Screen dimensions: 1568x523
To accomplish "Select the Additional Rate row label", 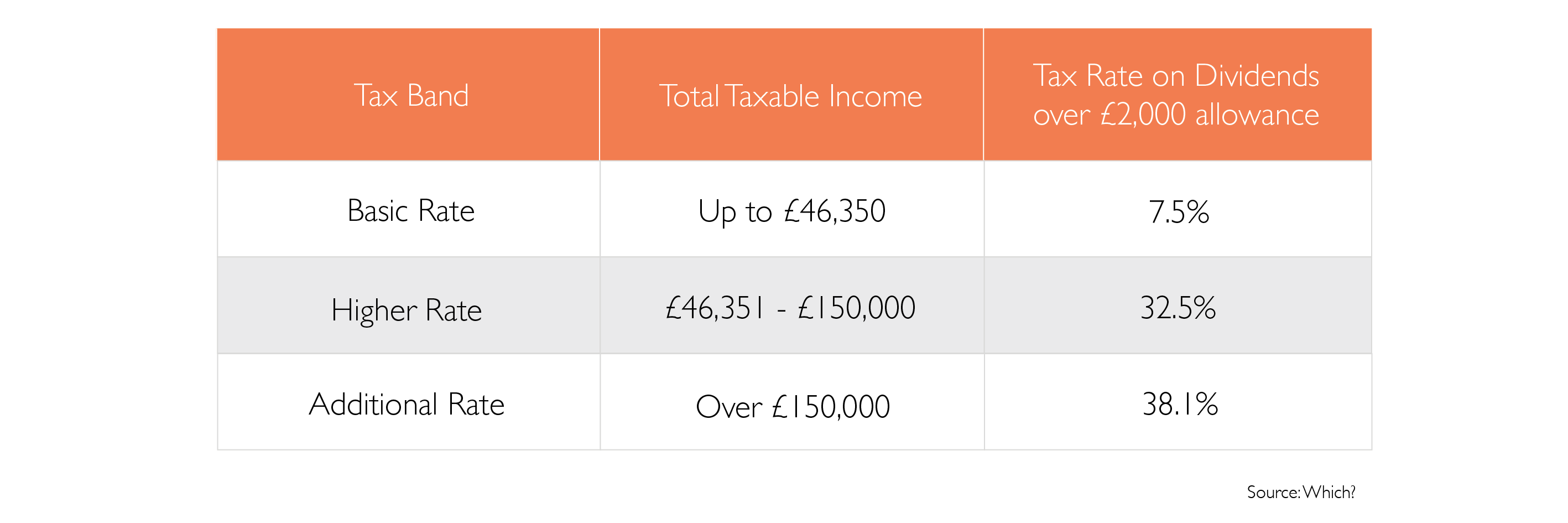I will (x=407, y=404).
